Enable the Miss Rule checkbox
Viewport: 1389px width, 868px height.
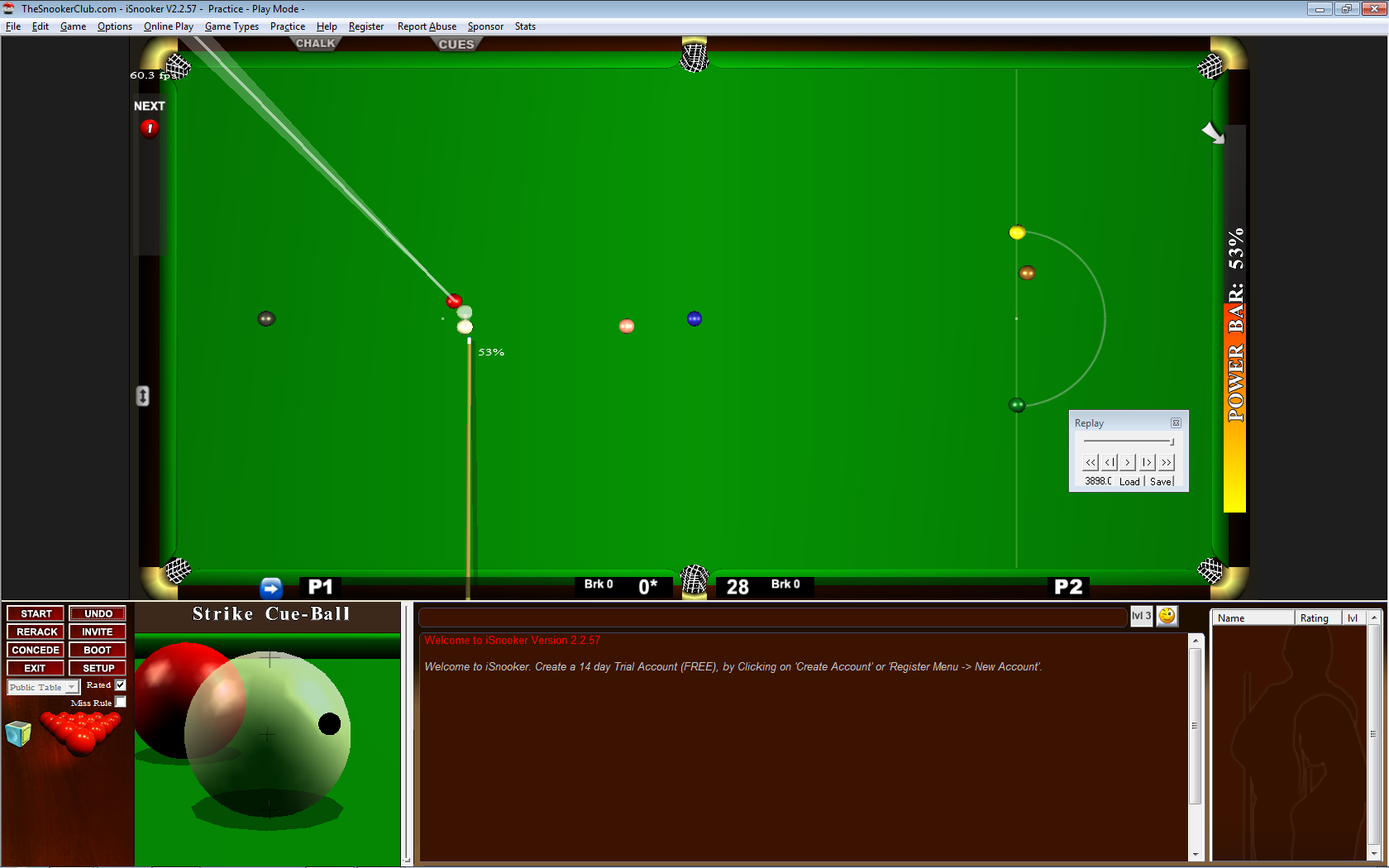point(121,703)
